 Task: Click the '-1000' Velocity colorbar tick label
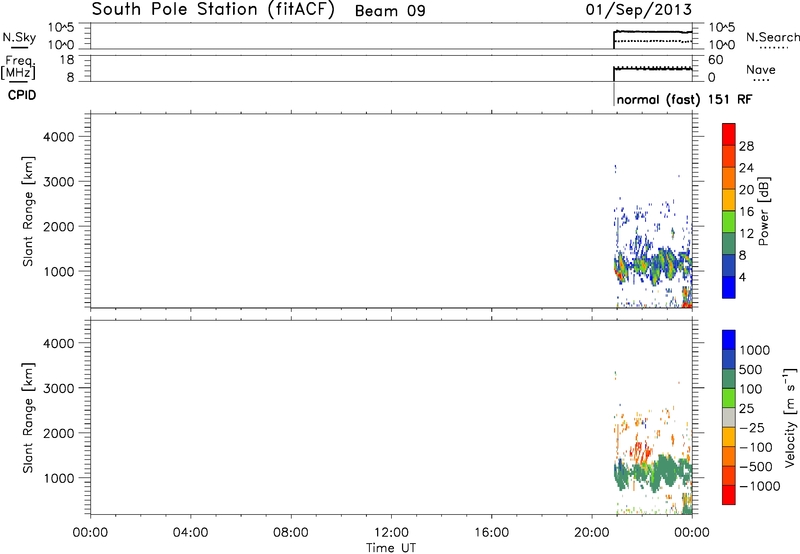[760, 486]
